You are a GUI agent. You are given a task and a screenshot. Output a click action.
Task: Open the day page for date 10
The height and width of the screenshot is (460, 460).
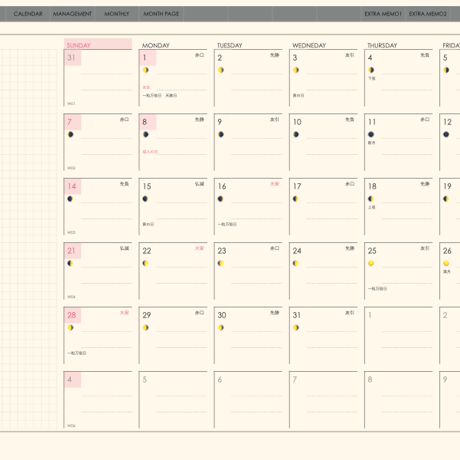click(x=297, y=122)
